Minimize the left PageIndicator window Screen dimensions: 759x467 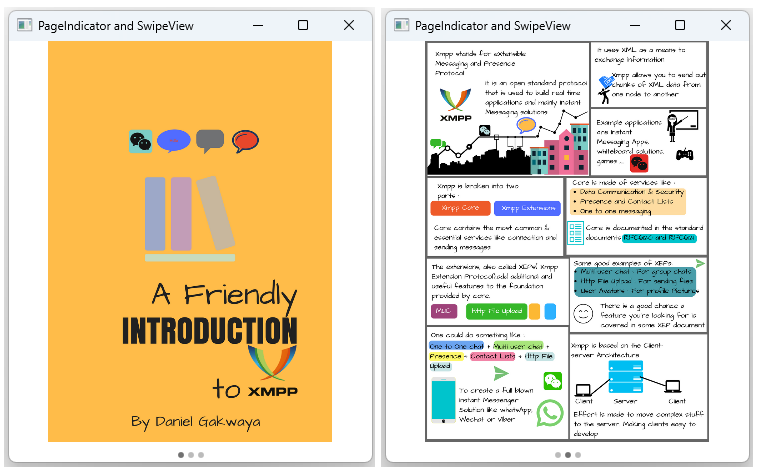[x=258, y=25]
